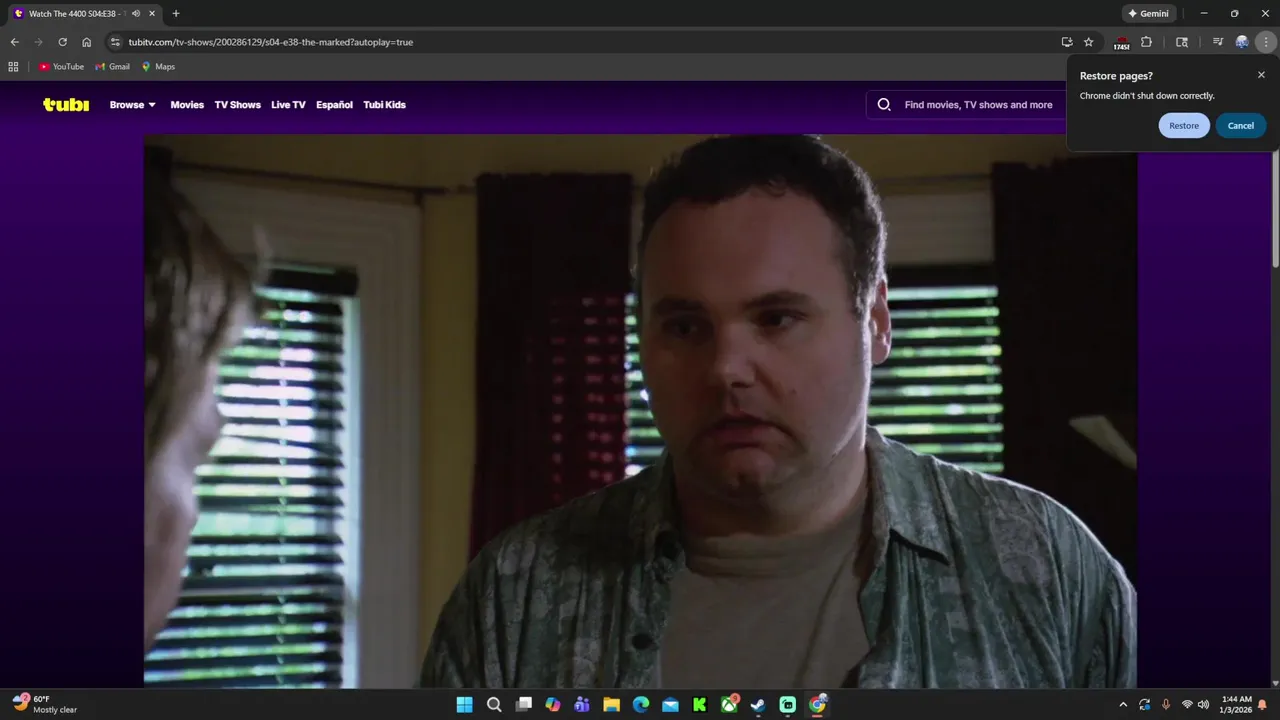
Task: Dismiss the Restore pages popup with its X
Action: tap(1261, 75)
